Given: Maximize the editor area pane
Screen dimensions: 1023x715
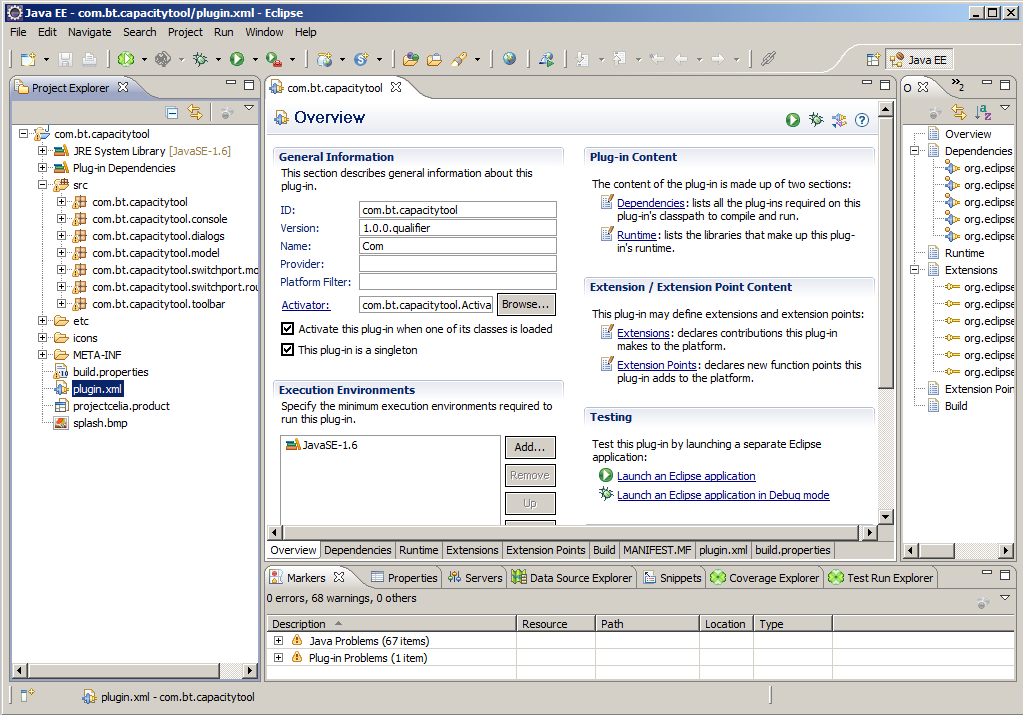Looking at the screenshot, I should [x=885, y=85].
